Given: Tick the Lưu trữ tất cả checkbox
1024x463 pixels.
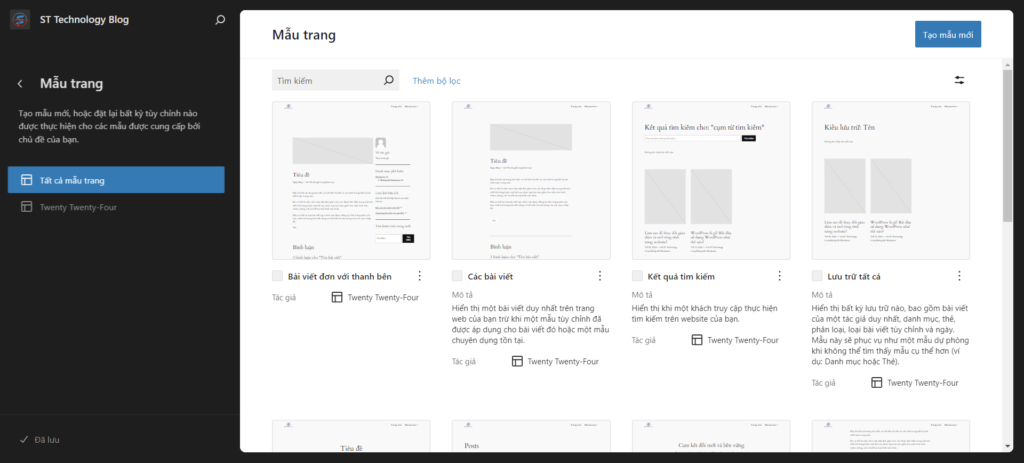Looking at the screenshot, I should [x=818, y=276].
